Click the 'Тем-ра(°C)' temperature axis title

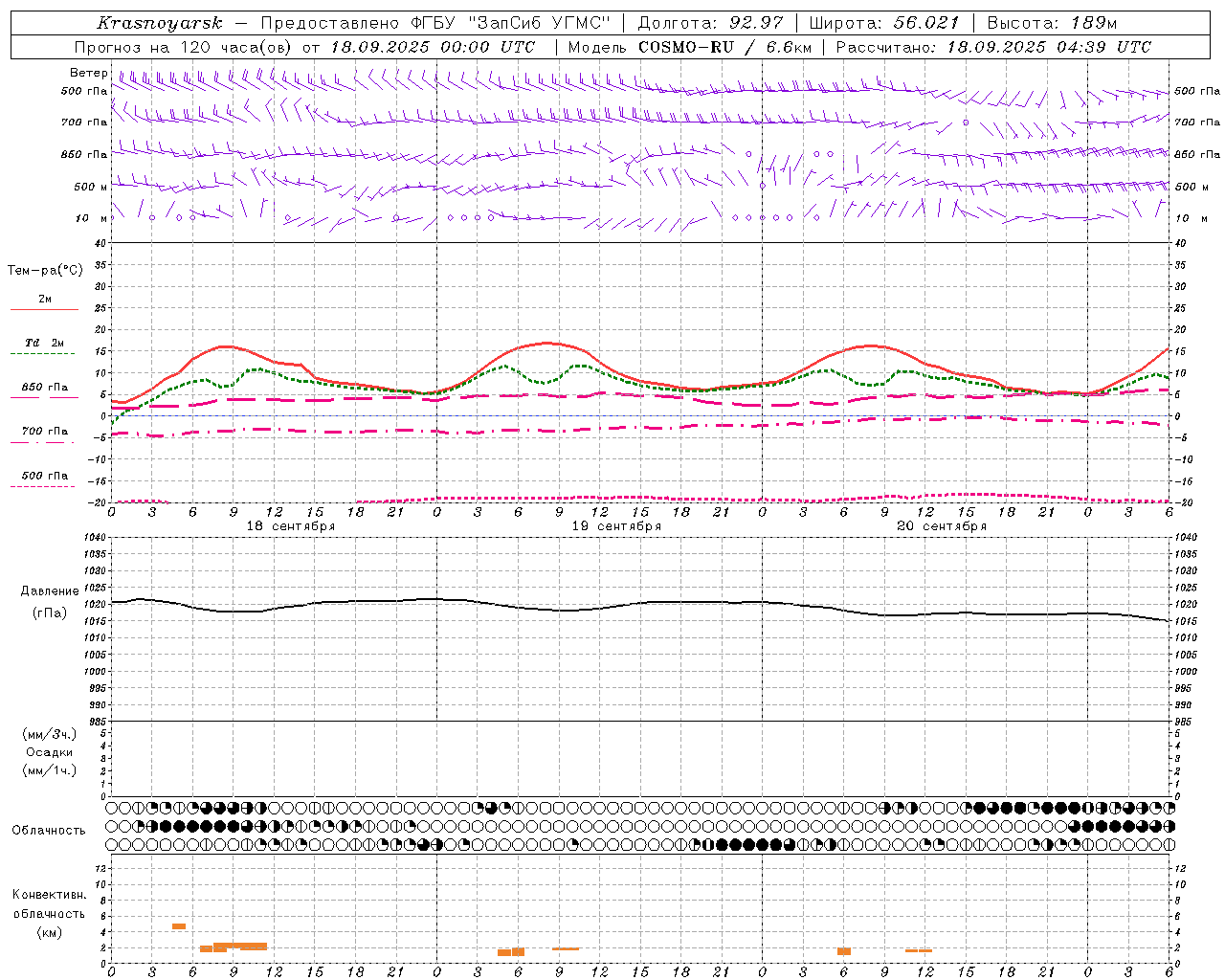[x=45, y=270]
